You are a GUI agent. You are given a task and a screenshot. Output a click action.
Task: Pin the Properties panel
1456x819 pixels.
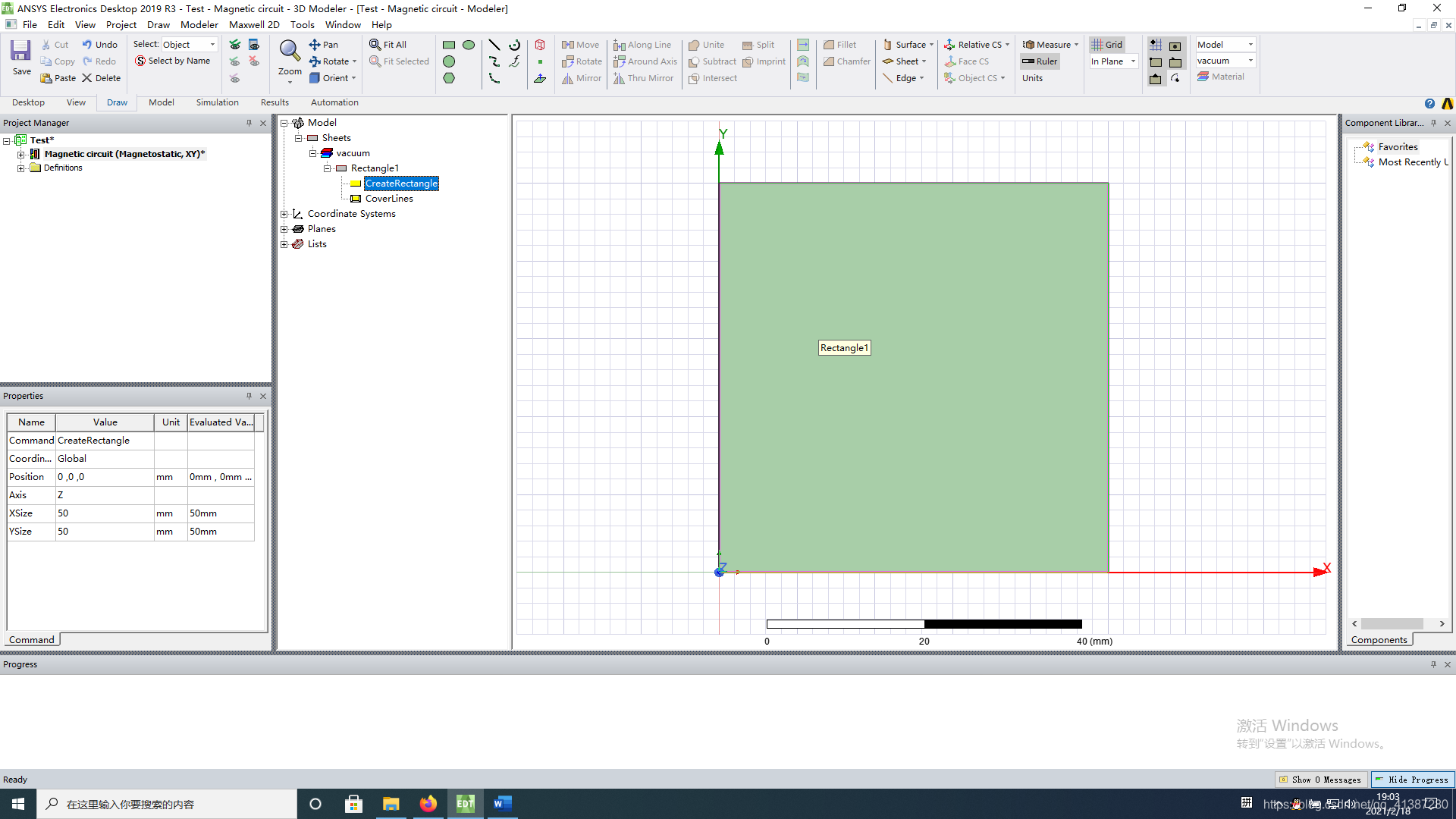[249, 396]
